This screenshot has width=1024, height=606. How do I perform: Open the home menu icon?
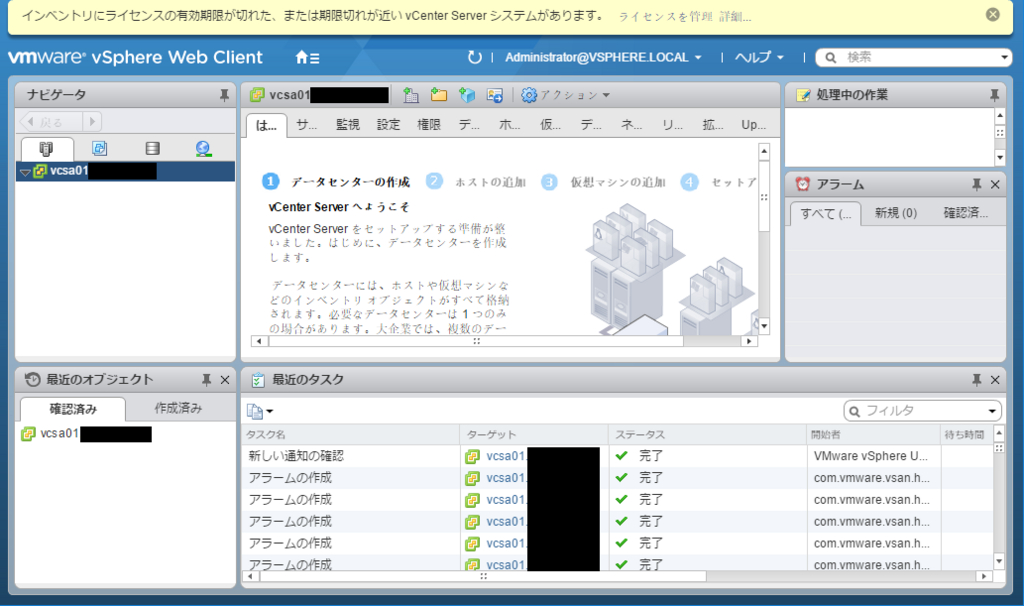pos(307,57)
